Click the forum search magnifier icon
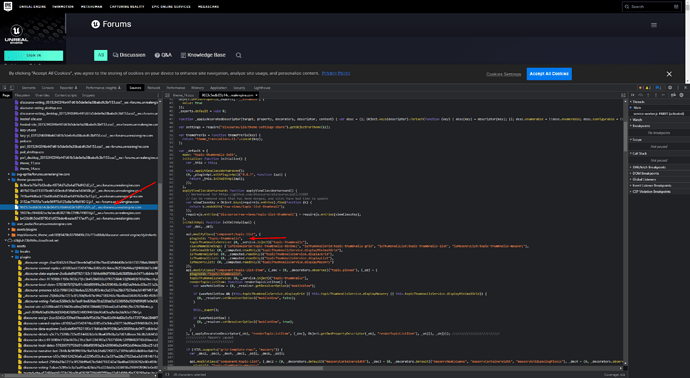The image size is (690, 378). (239, 55)
